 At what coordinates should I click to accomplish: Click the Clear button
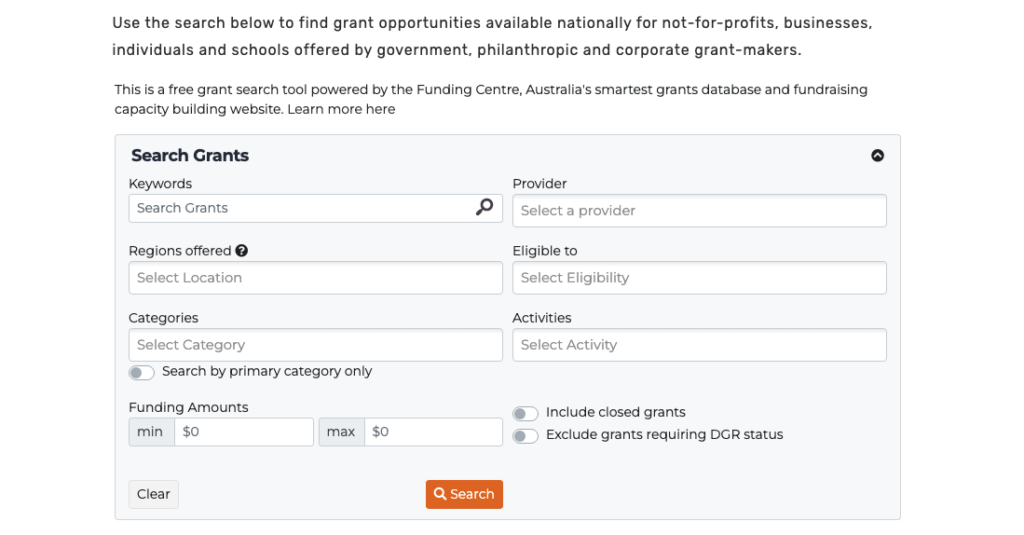tap(154, 494)
